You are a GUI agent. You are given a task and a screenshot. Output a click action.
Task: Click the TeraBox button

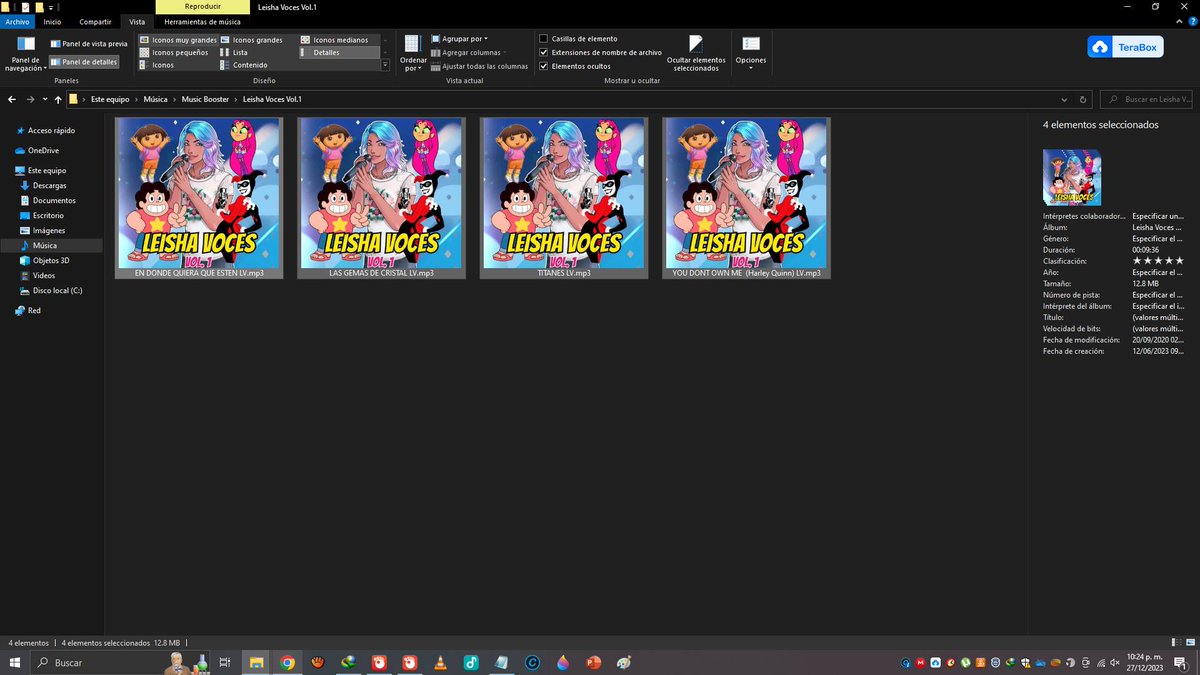pyautogui.click(x=1126, y=47)
